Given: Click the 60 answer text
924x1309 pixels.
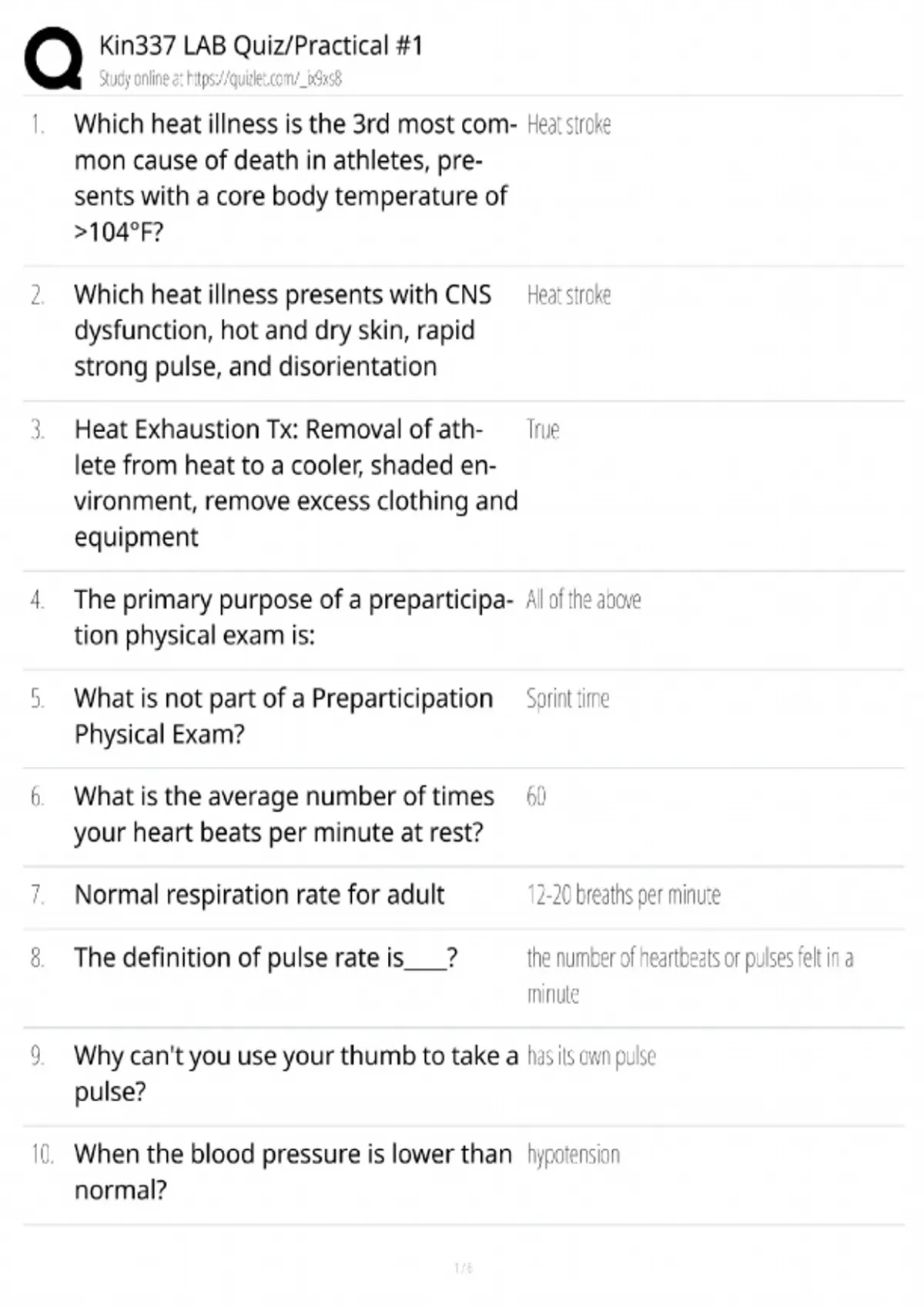Looking at the screenshot, I should point(536,796).
